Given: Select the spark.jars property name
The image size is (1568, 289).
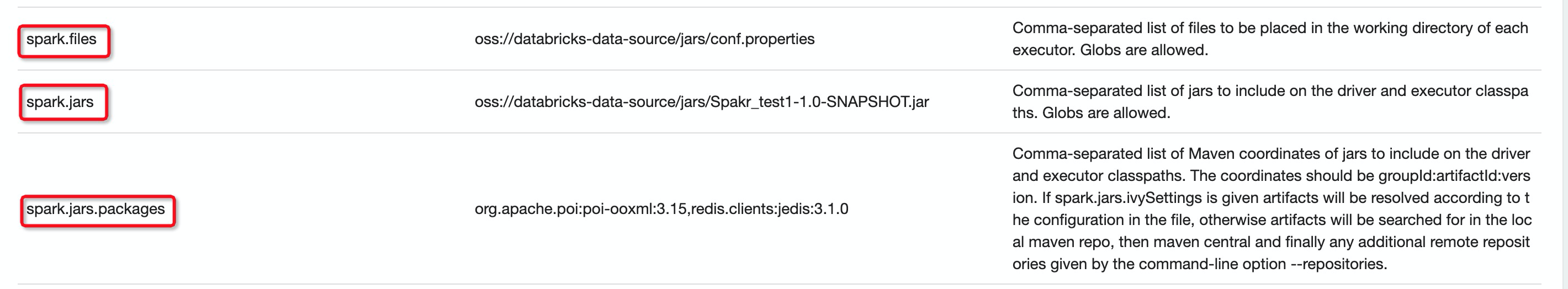Looking at the screenshot, I should tap(60, 102).
